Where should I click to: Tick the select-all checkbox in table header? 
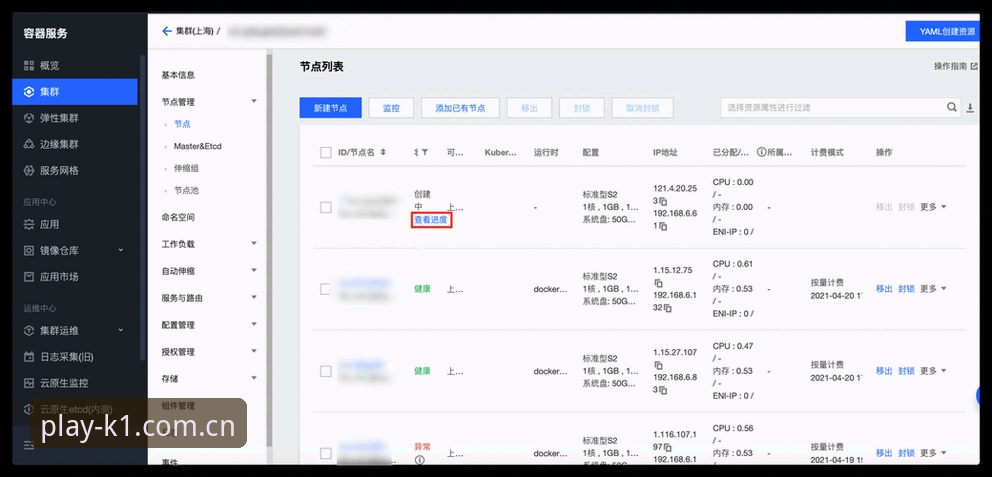coord(326,152)
